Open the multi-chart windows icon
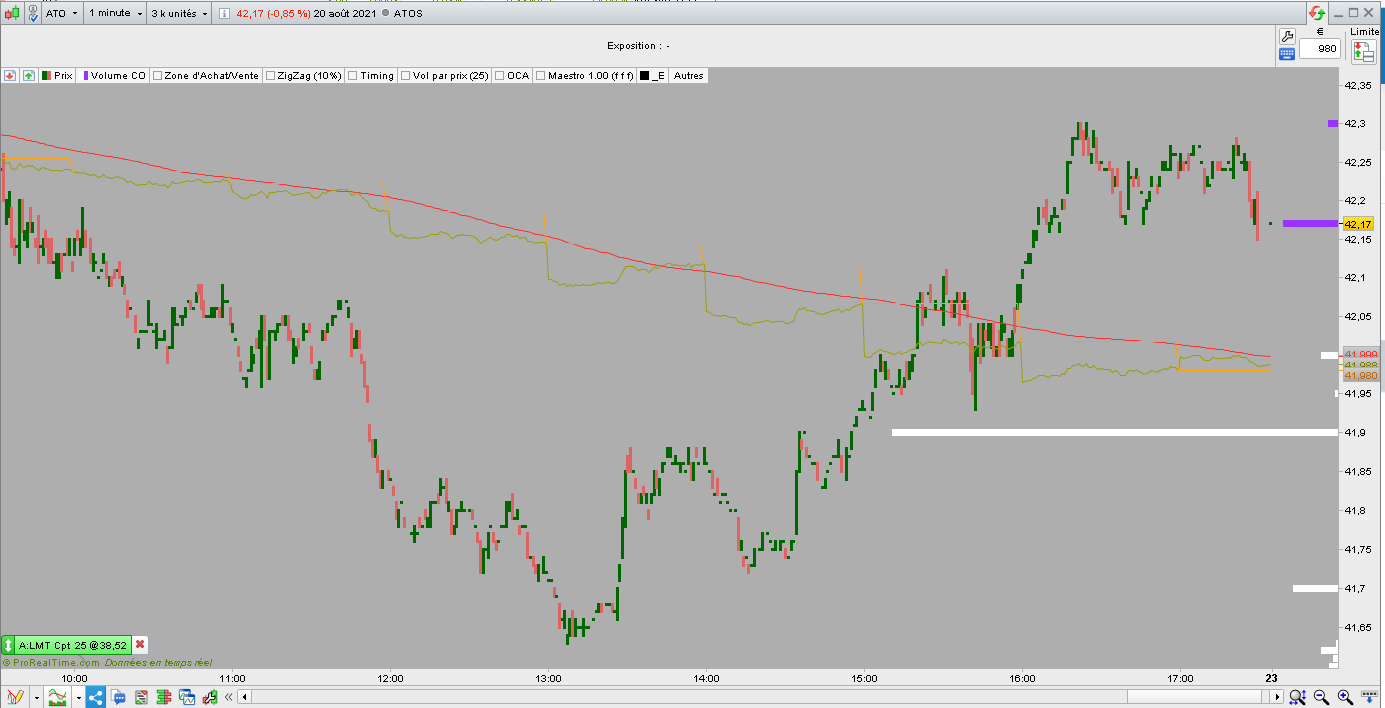 (x=186, y=697)
